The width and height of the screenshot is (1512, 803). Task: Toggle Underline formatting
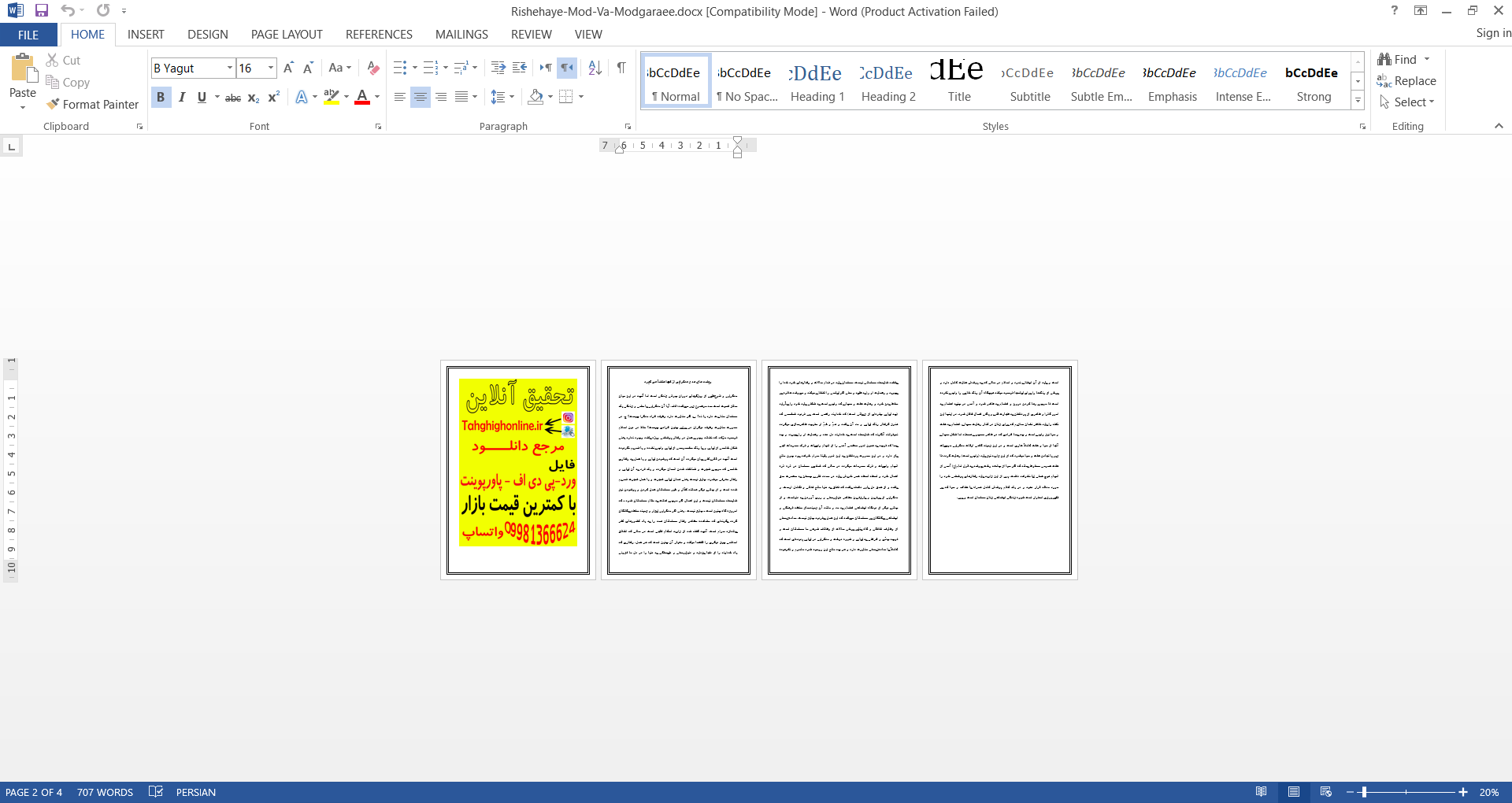[202, 98]
